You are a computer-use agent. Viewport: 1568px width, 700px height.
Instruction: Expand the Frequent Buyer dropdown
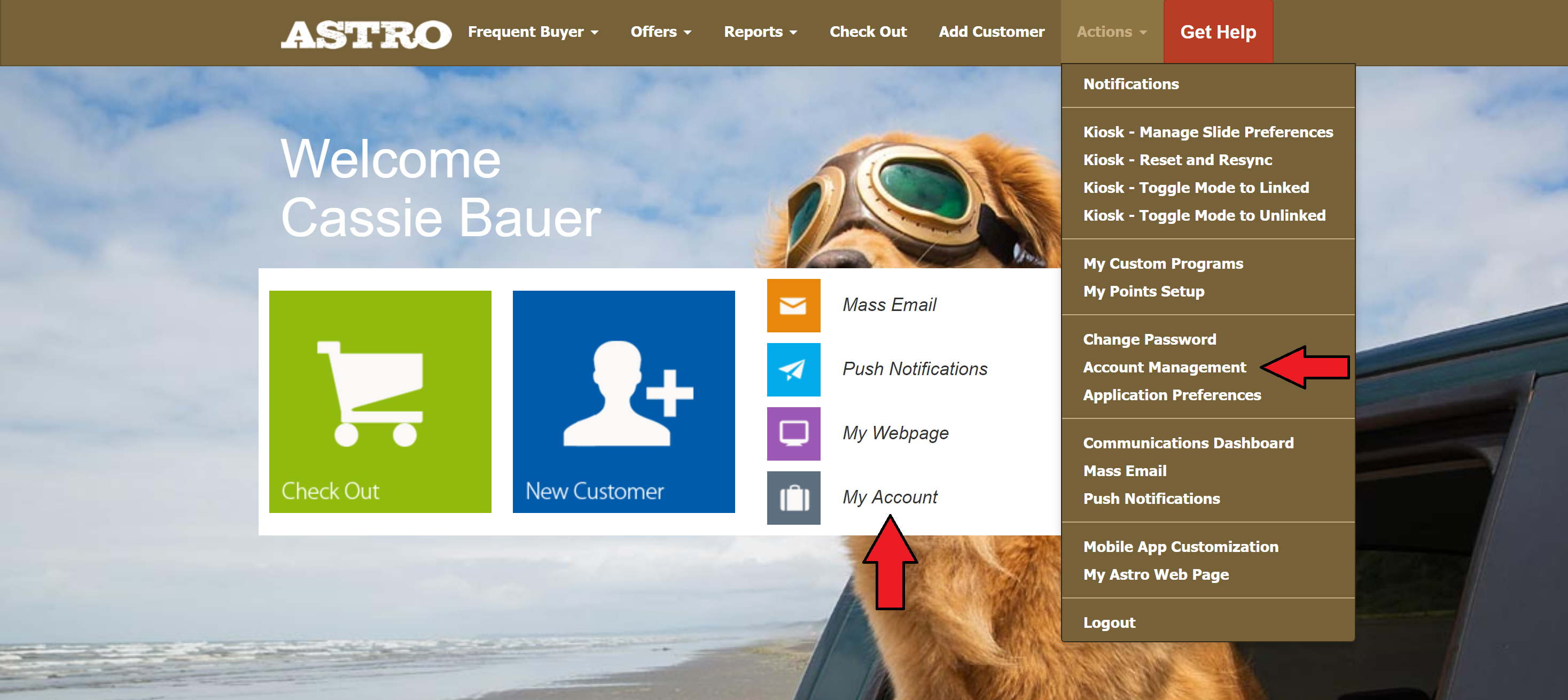pos(532,32)
